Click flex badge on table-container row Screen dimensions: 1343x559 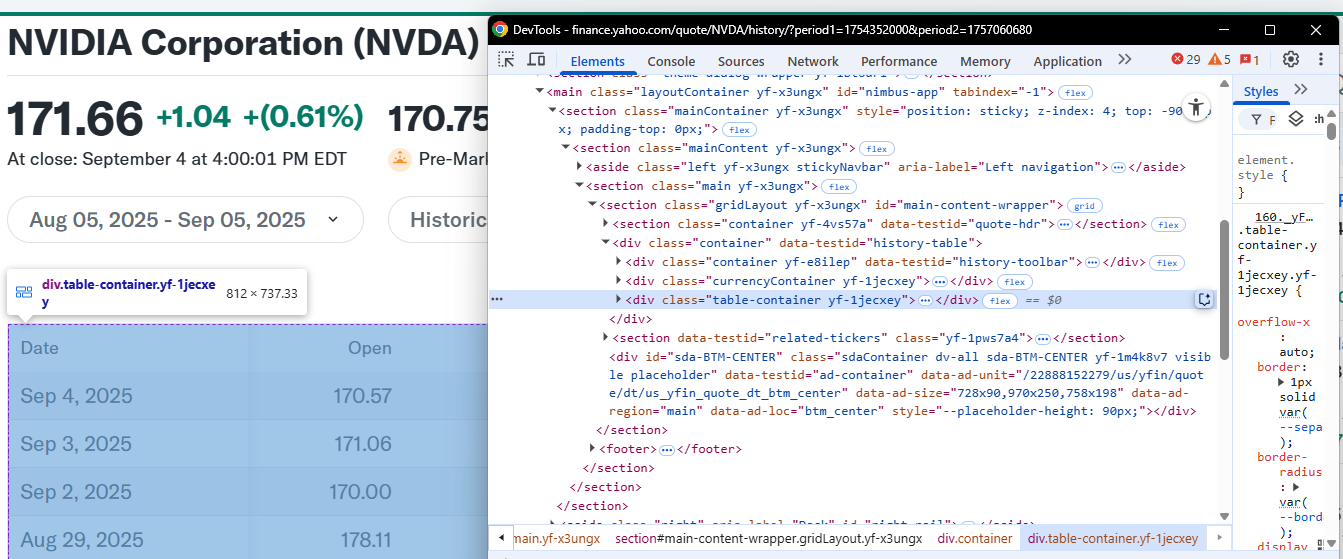tap(998, 300)
